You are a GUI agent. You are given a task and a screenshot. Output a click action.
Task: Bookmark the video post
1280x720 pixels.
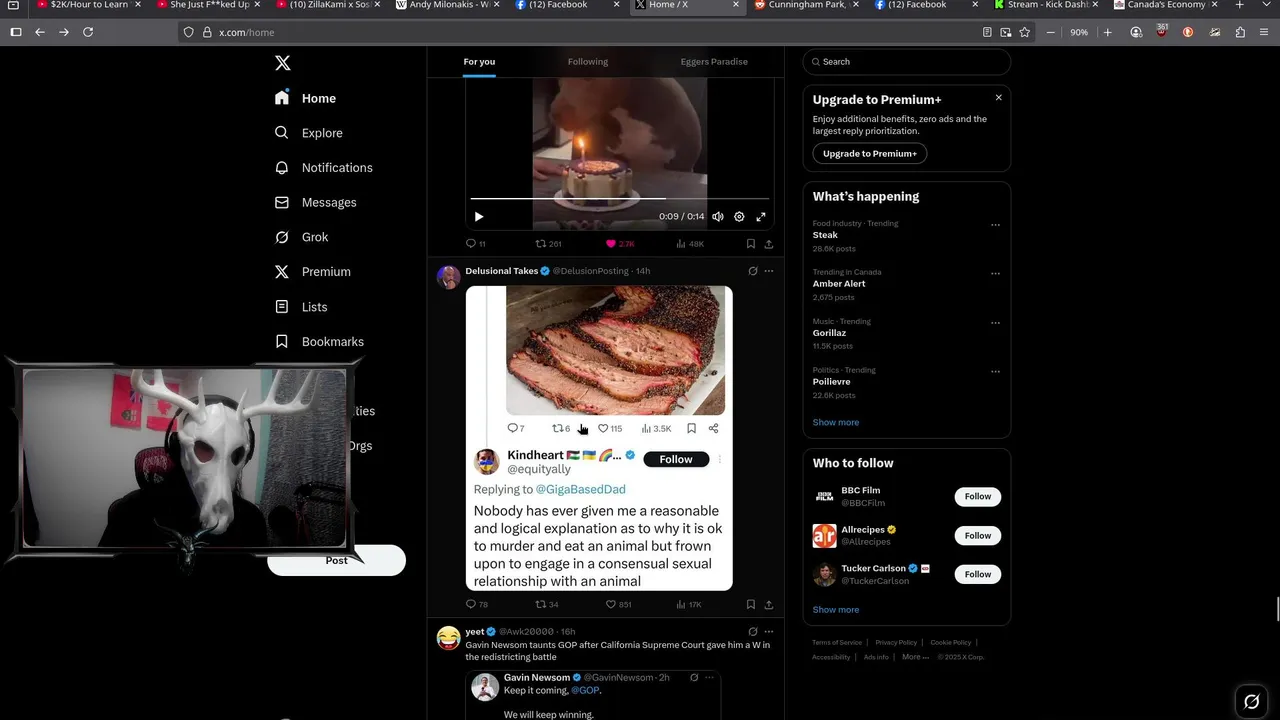[750, 244]
